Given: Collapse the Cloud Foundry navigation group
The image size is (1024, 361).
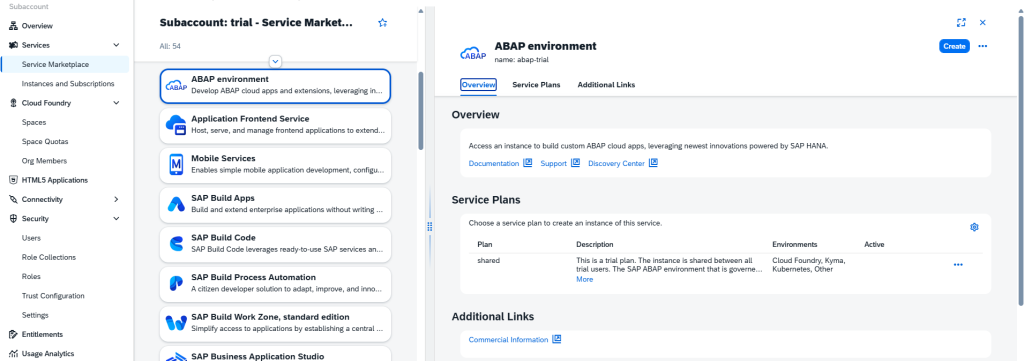Looking at the screenshot, I should point(116,103).
